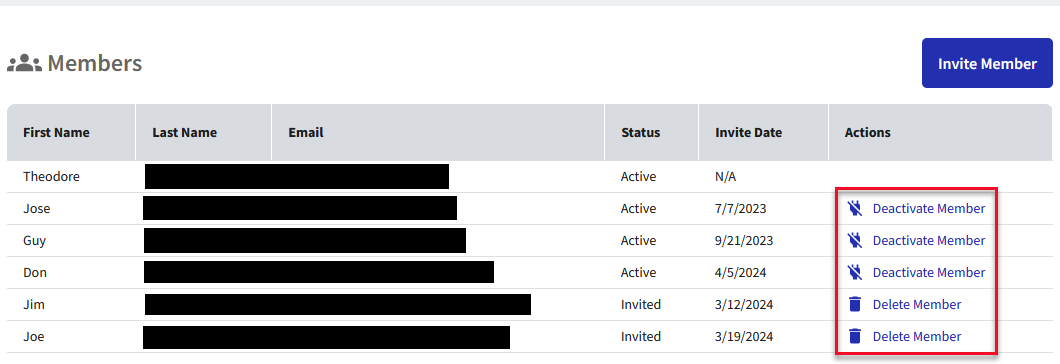Viewport: 1060px width, 364px height.
Task: Click the Members group icon
Action: (24, 64)
